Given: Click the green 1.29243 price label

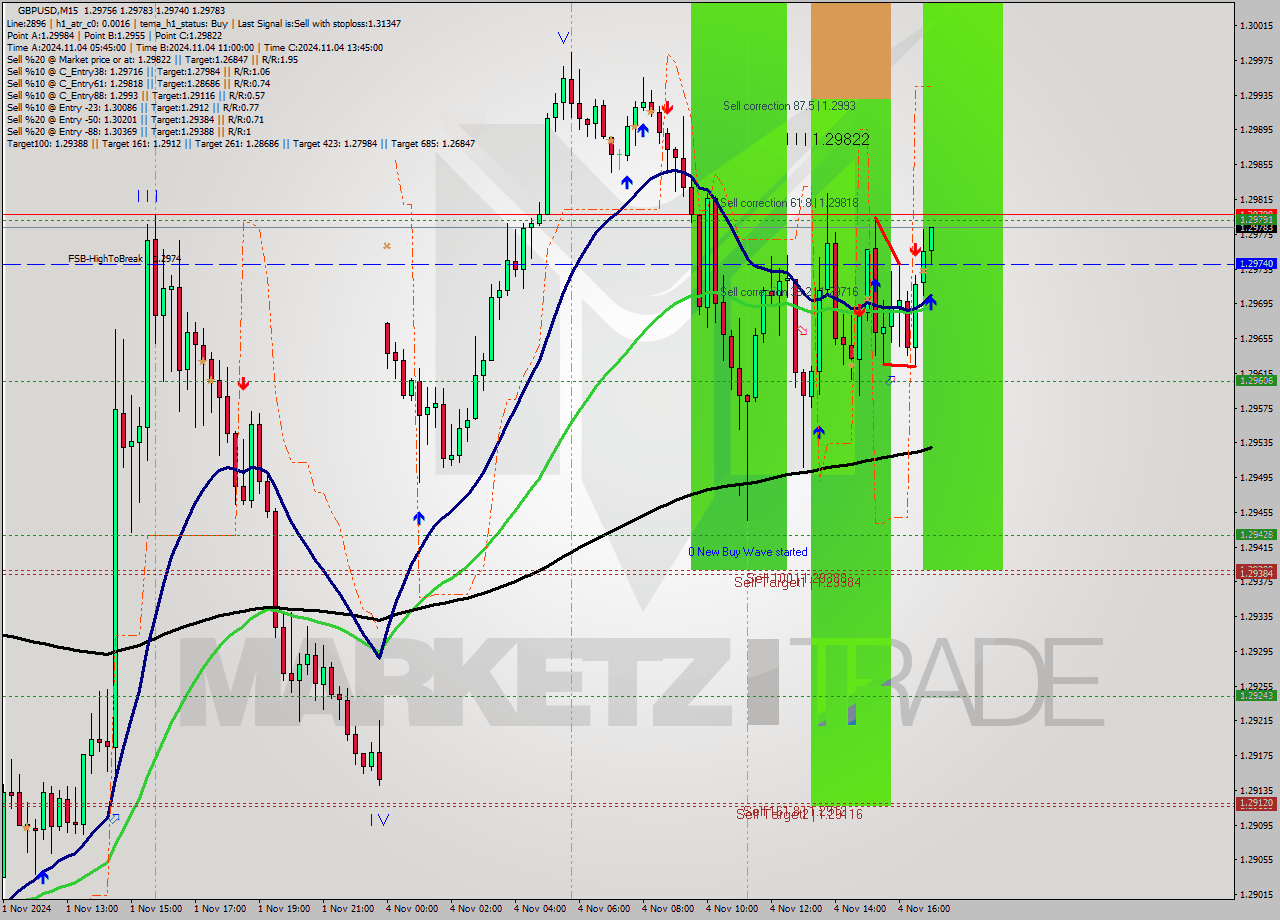Looking at the screenshot, I should click(x=1256, y=695).
